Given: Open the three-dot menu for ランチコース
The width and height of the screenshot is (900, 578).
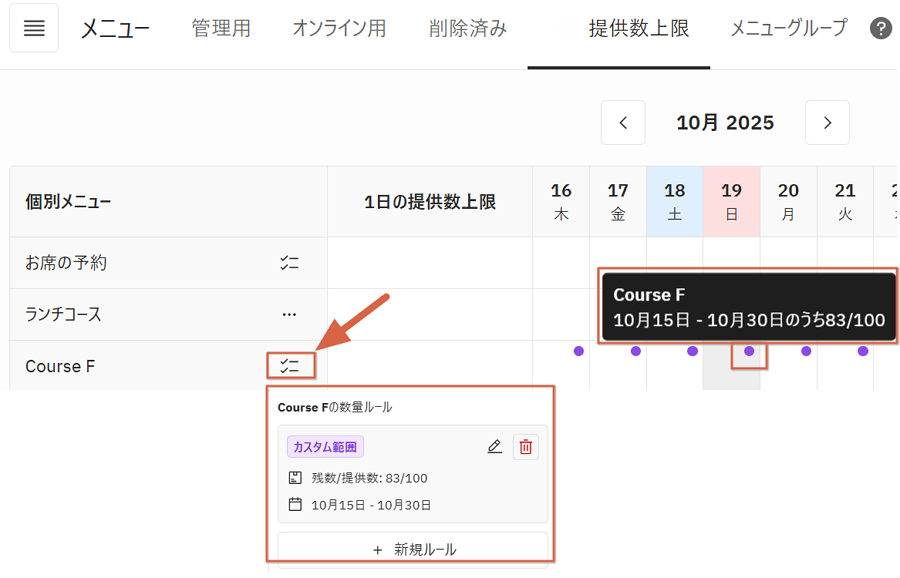Looking at the screenshot, I should point(289,315).
